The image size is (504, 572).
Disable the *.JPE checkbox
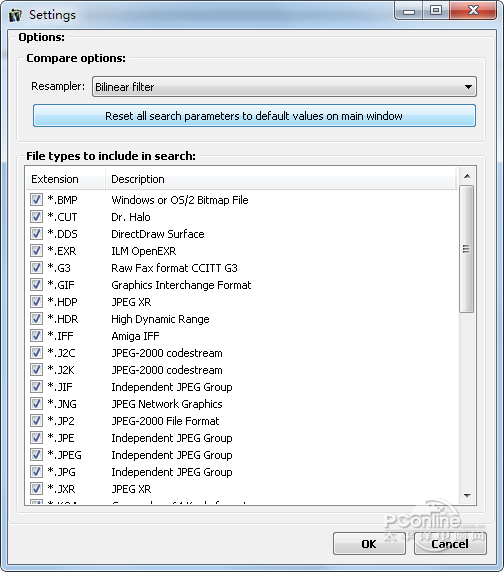point(36,438)
